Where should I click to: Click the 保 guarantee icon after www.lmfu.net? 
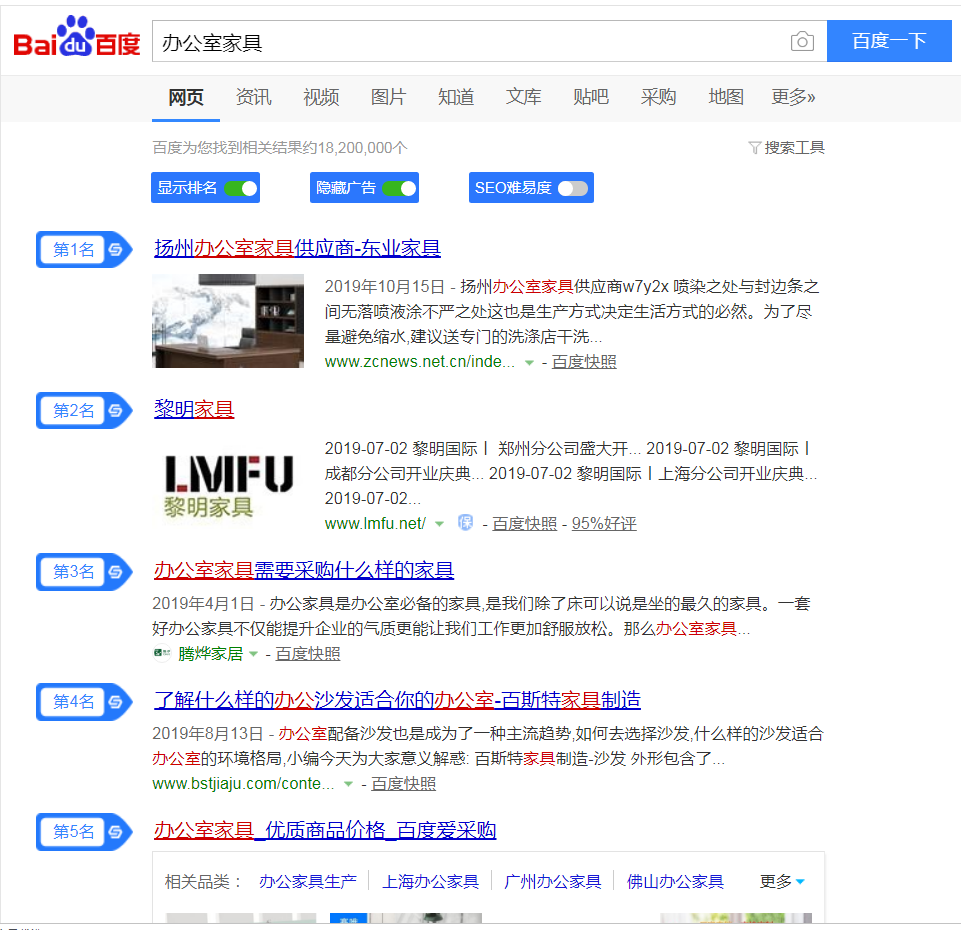(x=466, y=523)
